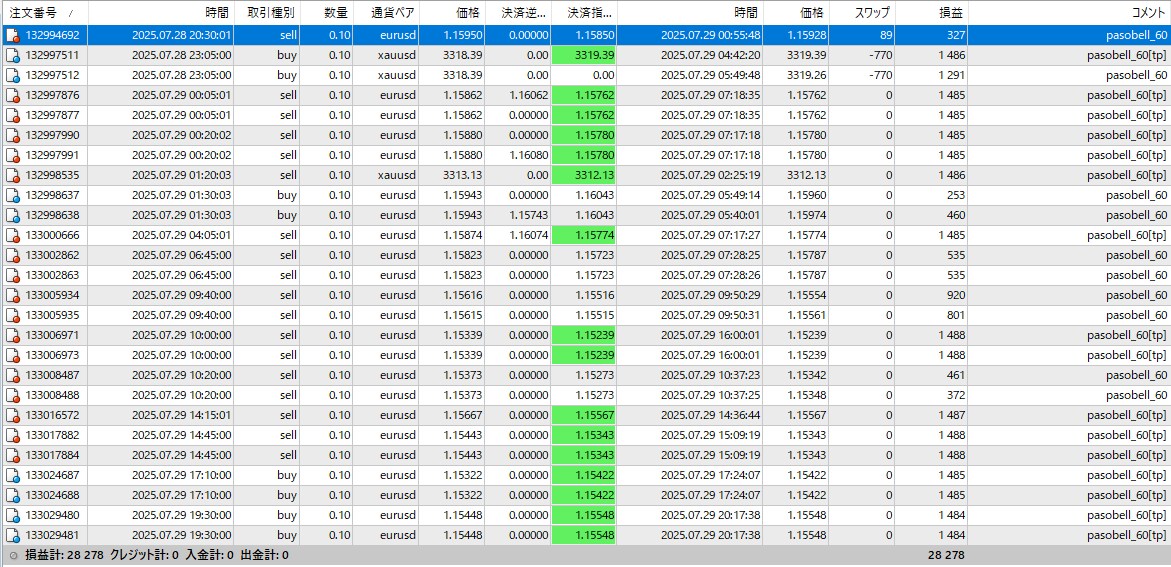Click the profit value 327
The image size is (1171, 567).
955,35
